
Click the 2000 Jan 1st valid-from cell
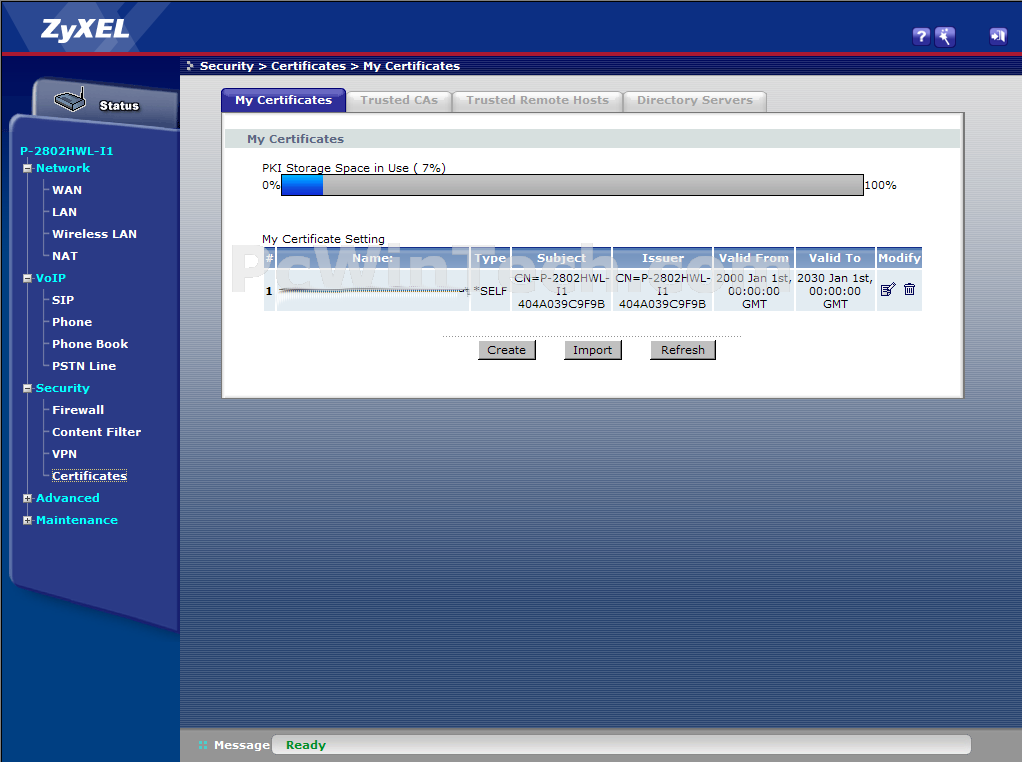click(753, 291)
